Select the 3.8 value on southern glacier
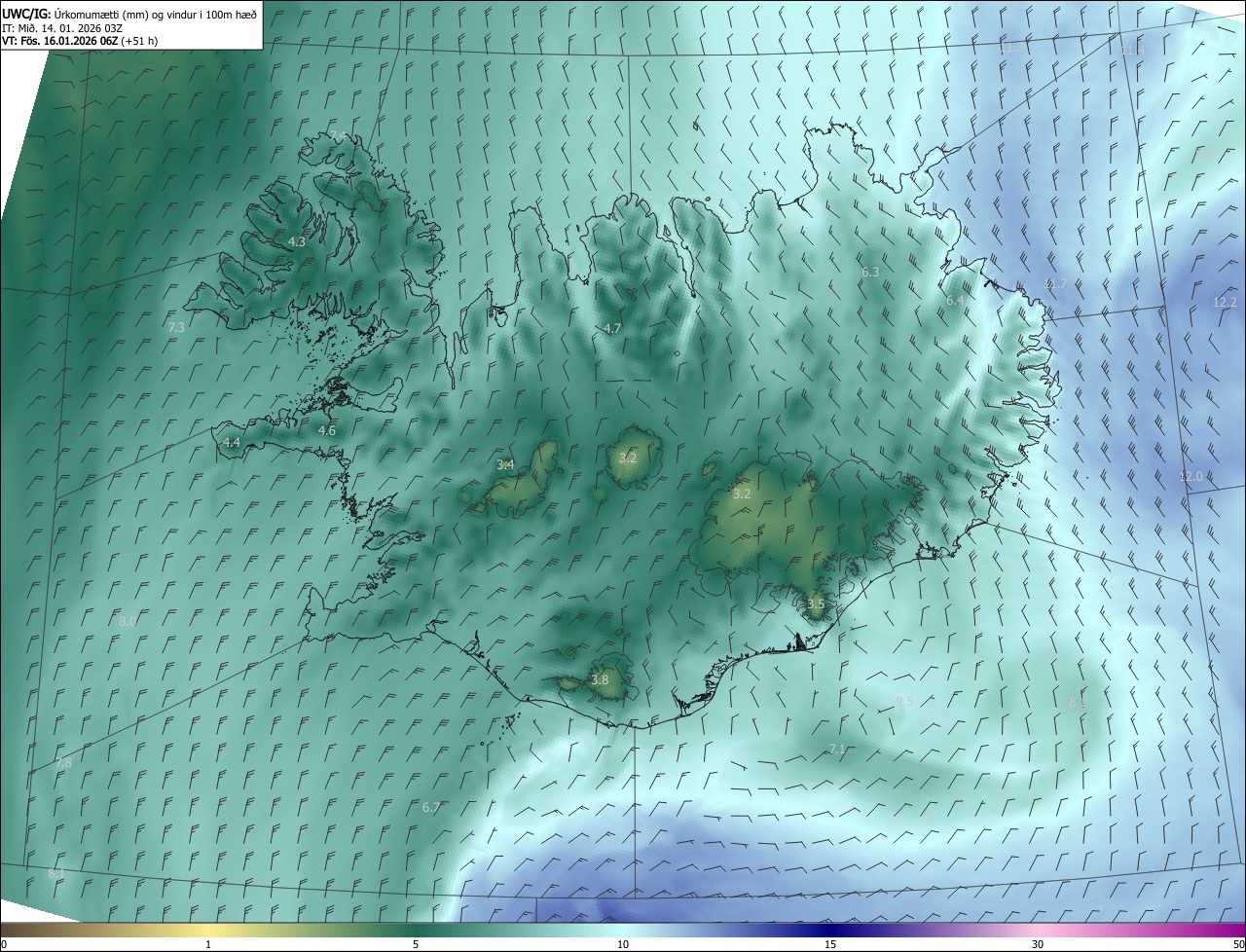Image resolution: width=1246 pixels, height=952 pixels. [600, 680]
